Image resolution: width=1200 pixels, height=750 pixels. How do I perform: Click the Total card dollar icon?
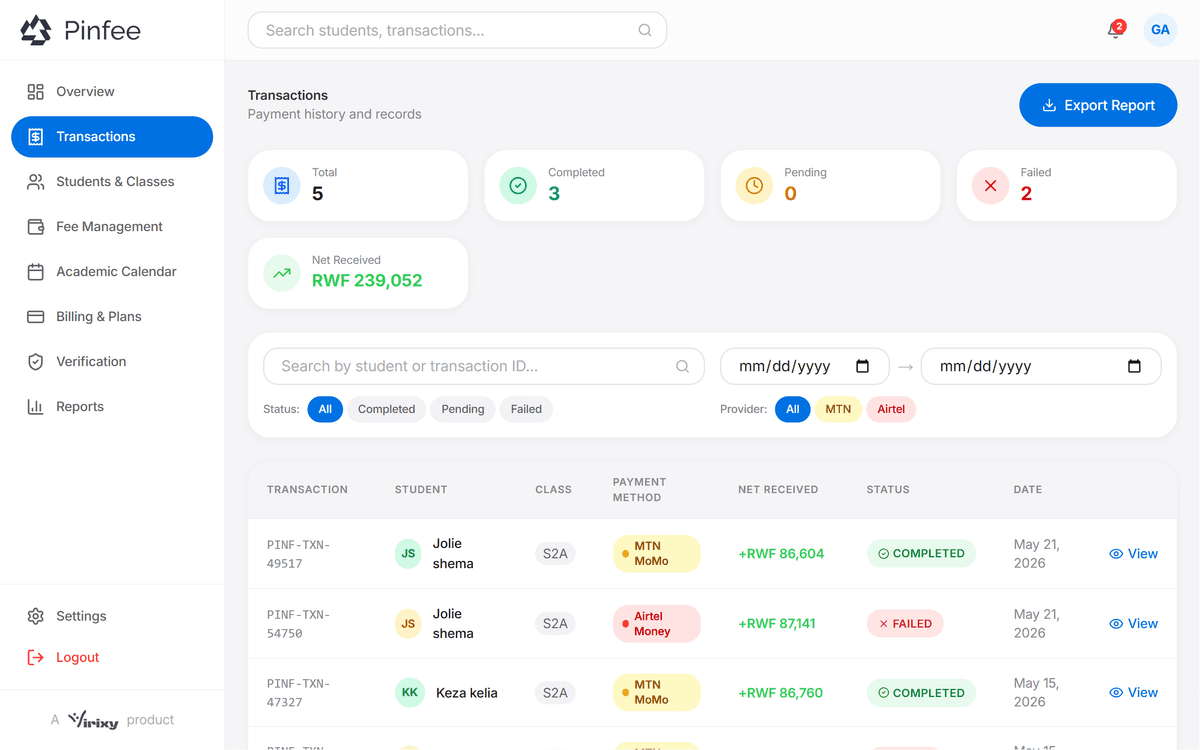click(x=282, y=185)
